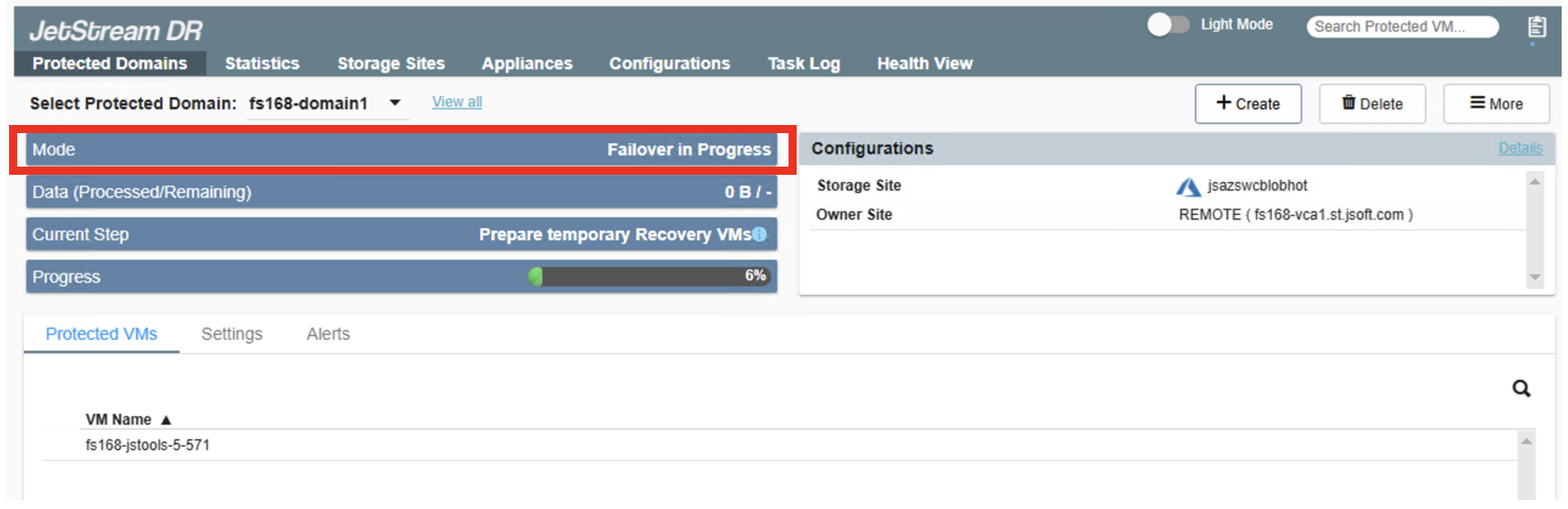The image size is (1568, 509).
Task: Click the VM Name sort arrow
Action: pyautogui.click(x=166, y=420)
